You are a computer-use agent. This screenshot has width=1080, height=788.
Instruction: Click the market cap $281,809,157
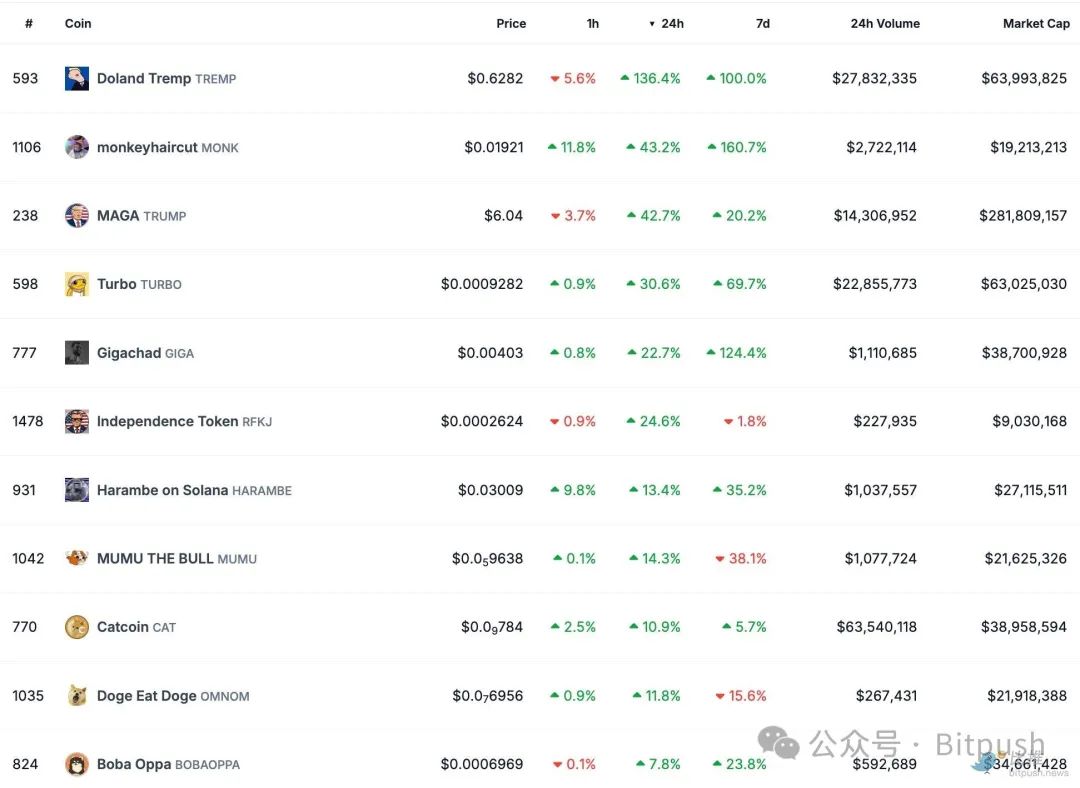coord(1023,216)
